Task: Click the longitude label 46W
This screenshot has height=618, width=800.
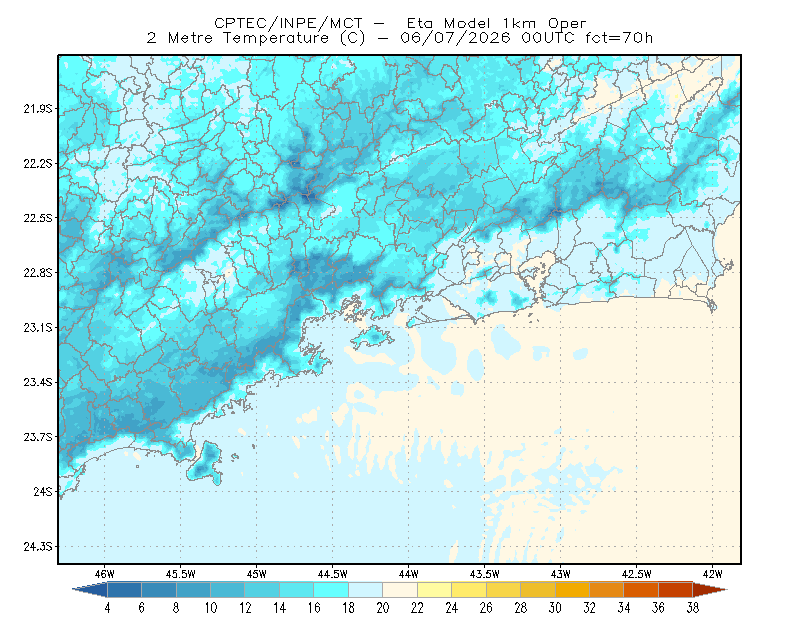Action: [x=105, y=574]
